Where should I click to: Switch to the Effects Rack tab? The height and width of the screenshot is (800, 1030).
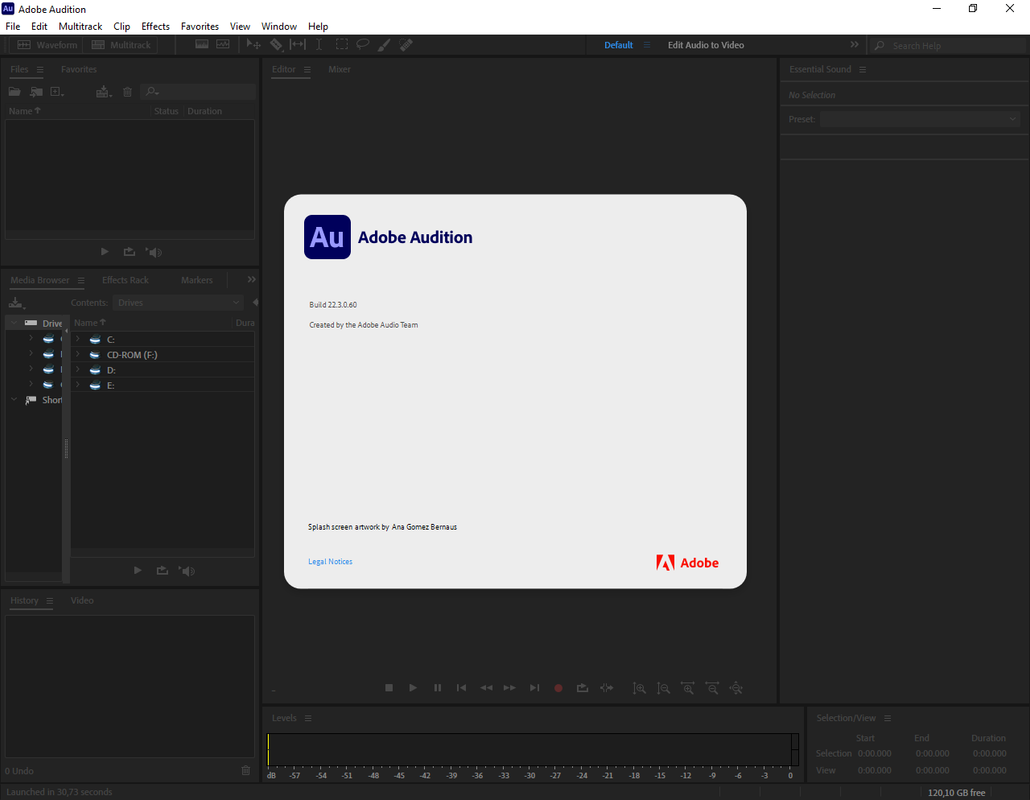point(125,280)
